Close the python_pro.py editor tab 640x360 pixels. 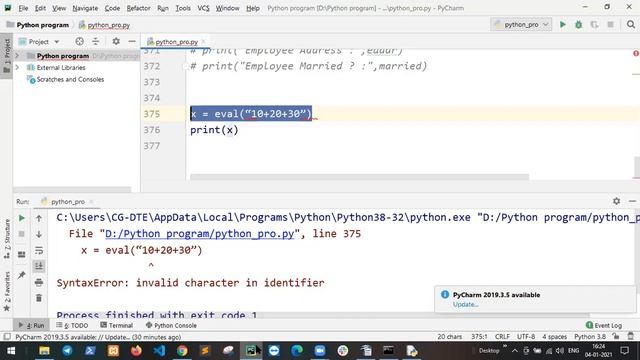pyautogui.click(x=204, y=41)
